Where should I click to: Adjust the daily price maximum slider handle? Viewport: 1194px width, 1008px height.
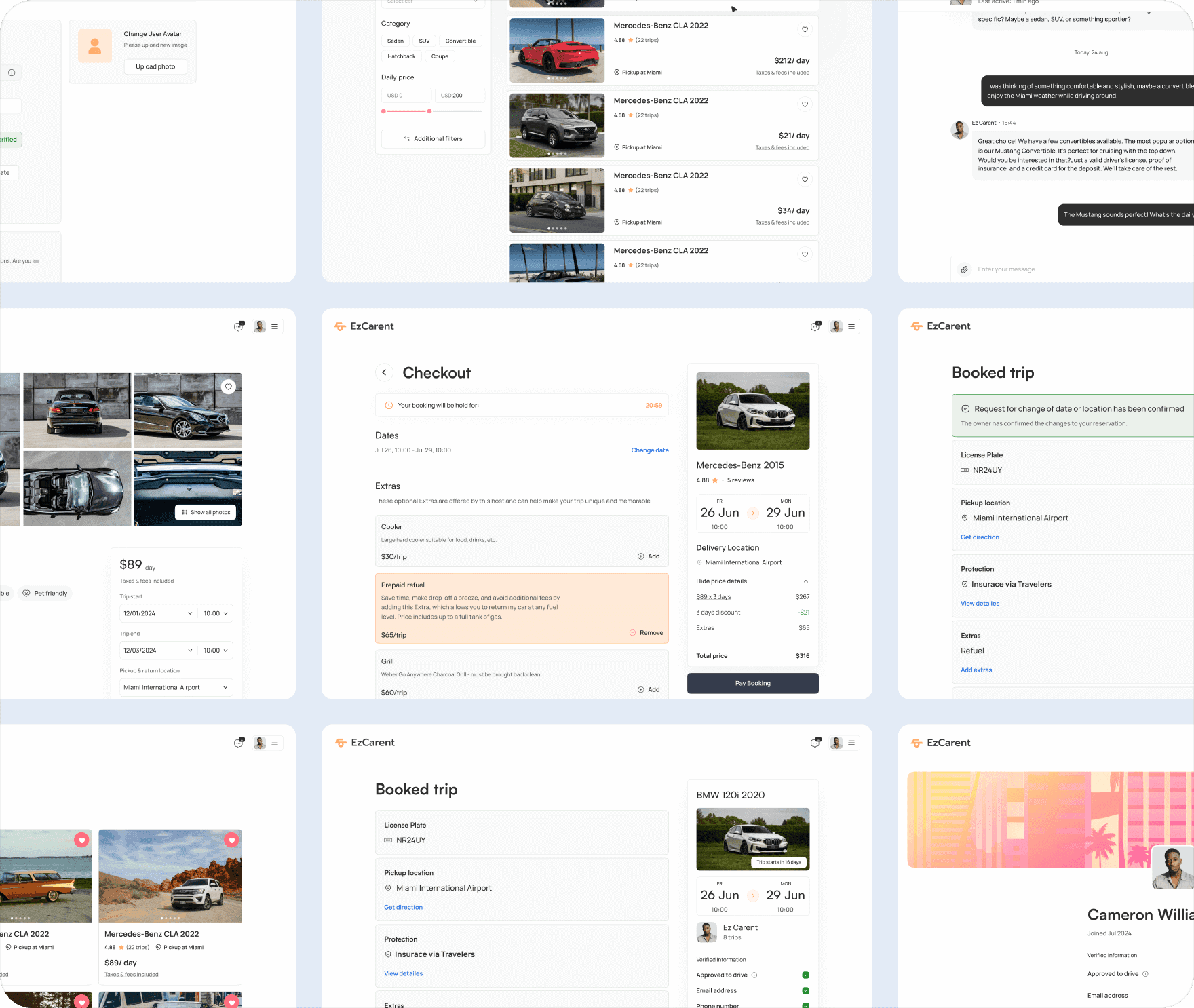tap(429, 111)
